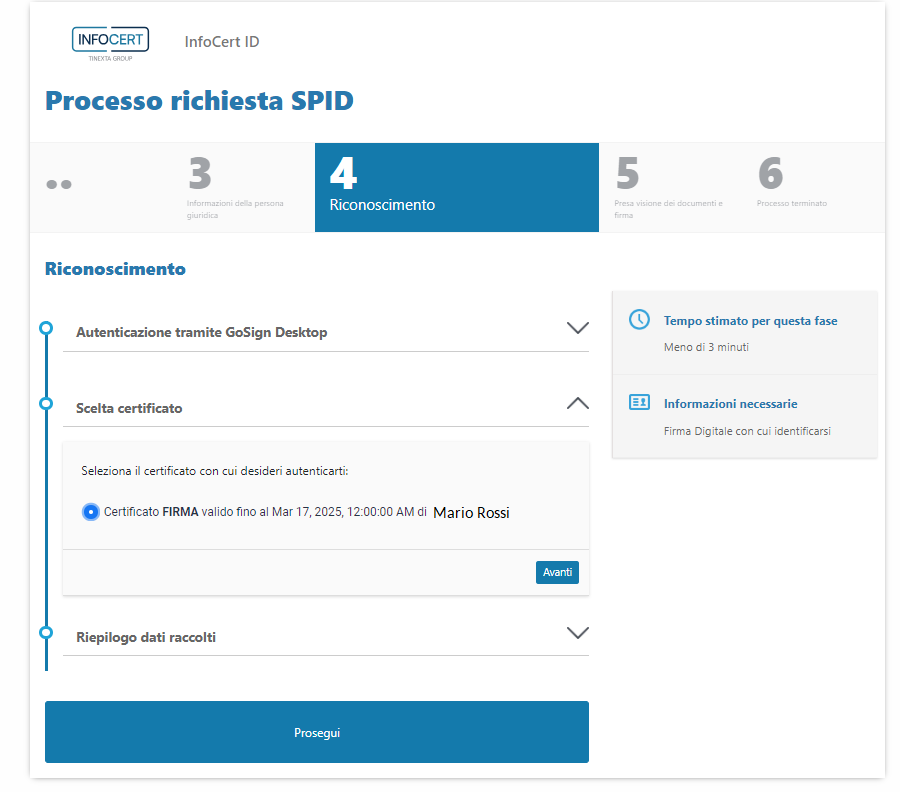Click the clock icon for estimated time
The width and height of the screenshot is (900, 792).
(x=639, y=320)
